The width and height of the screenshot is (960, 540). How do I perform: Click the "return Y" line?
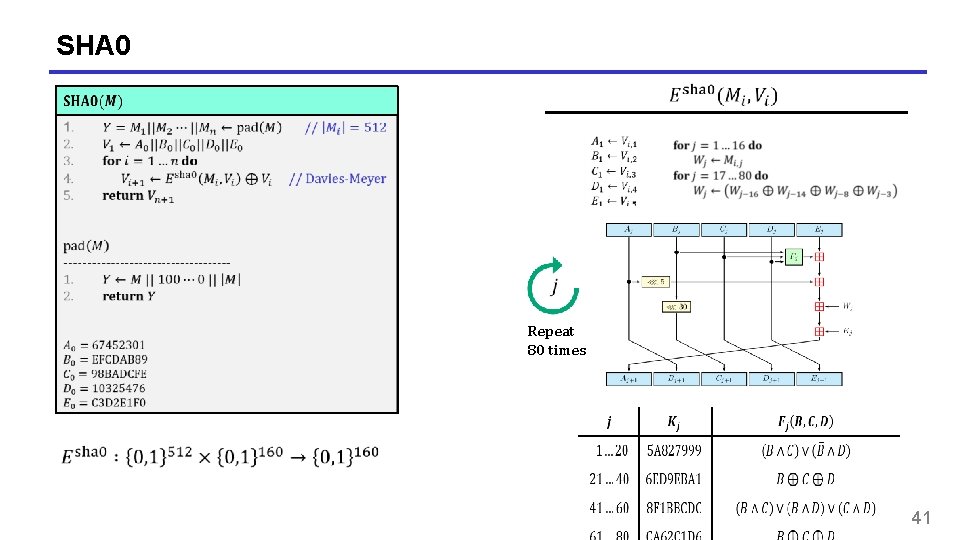click(x=129, y=296)
